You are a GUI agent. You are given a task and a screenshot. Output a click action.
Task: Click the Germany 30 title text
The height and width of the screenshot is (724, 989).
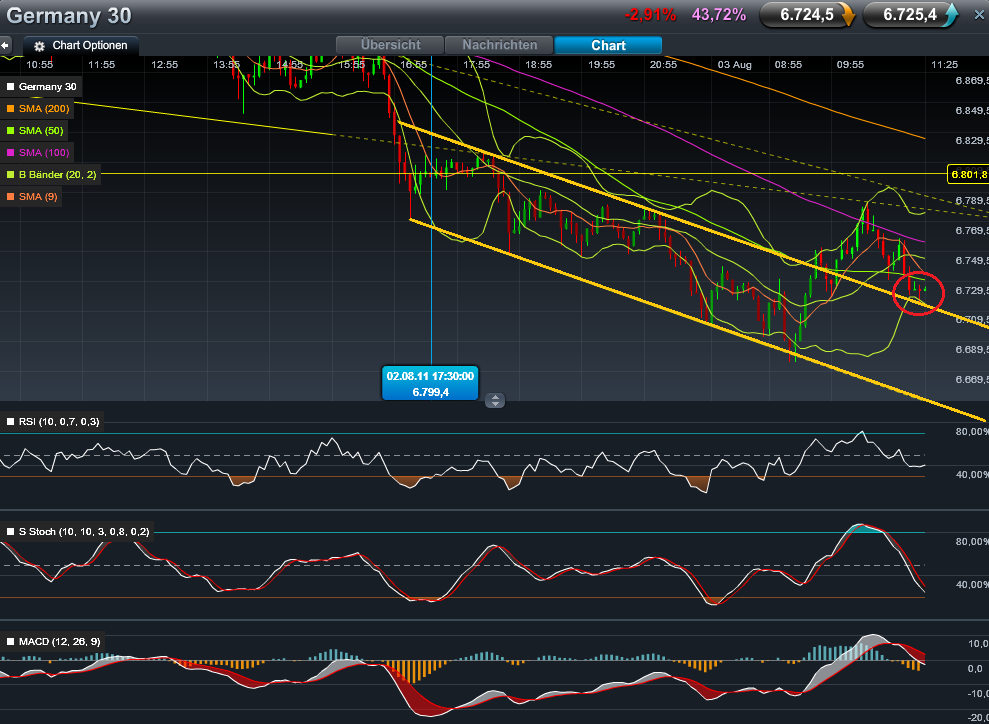point(69,15)
